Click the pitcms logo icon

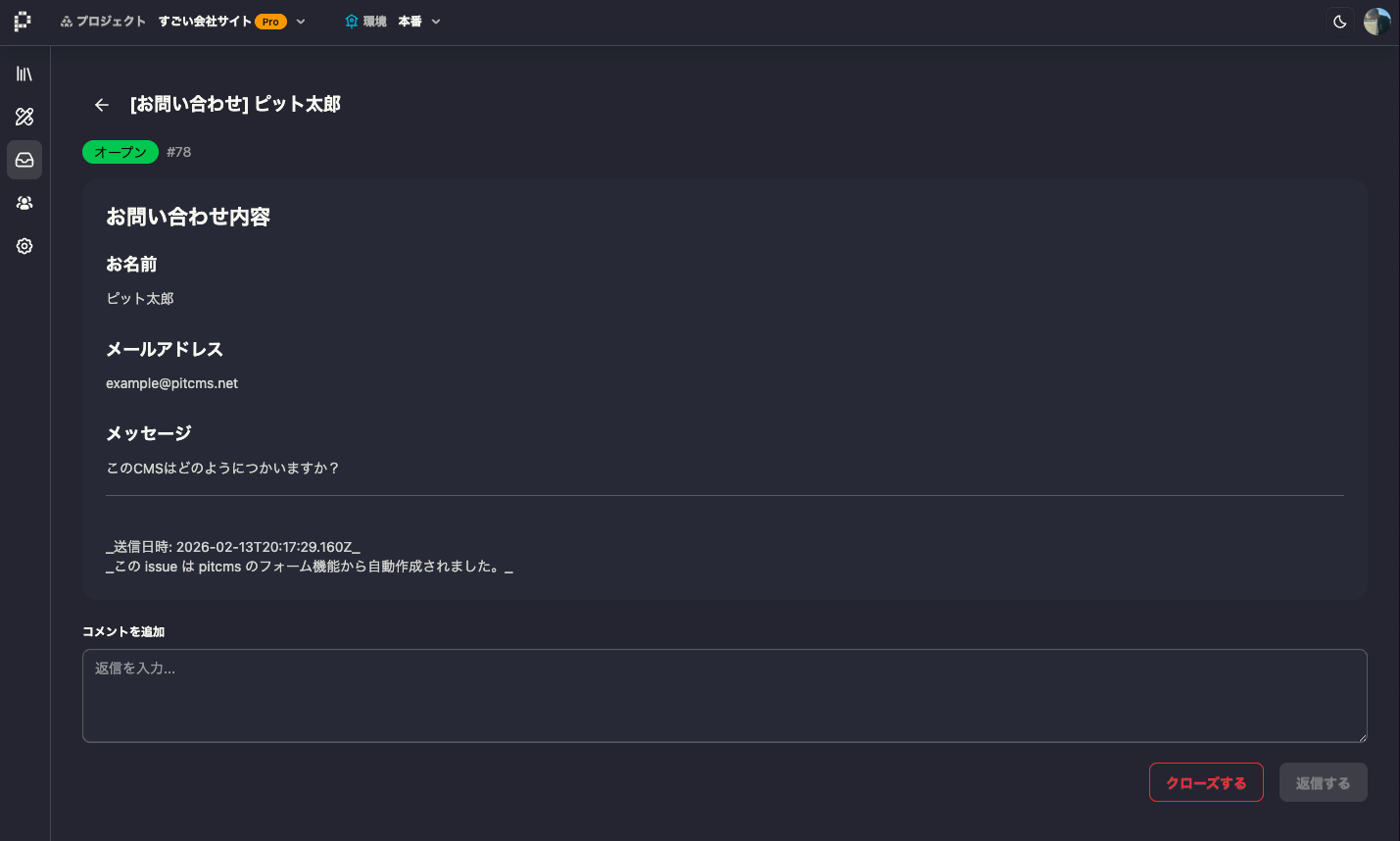point(23,21)
